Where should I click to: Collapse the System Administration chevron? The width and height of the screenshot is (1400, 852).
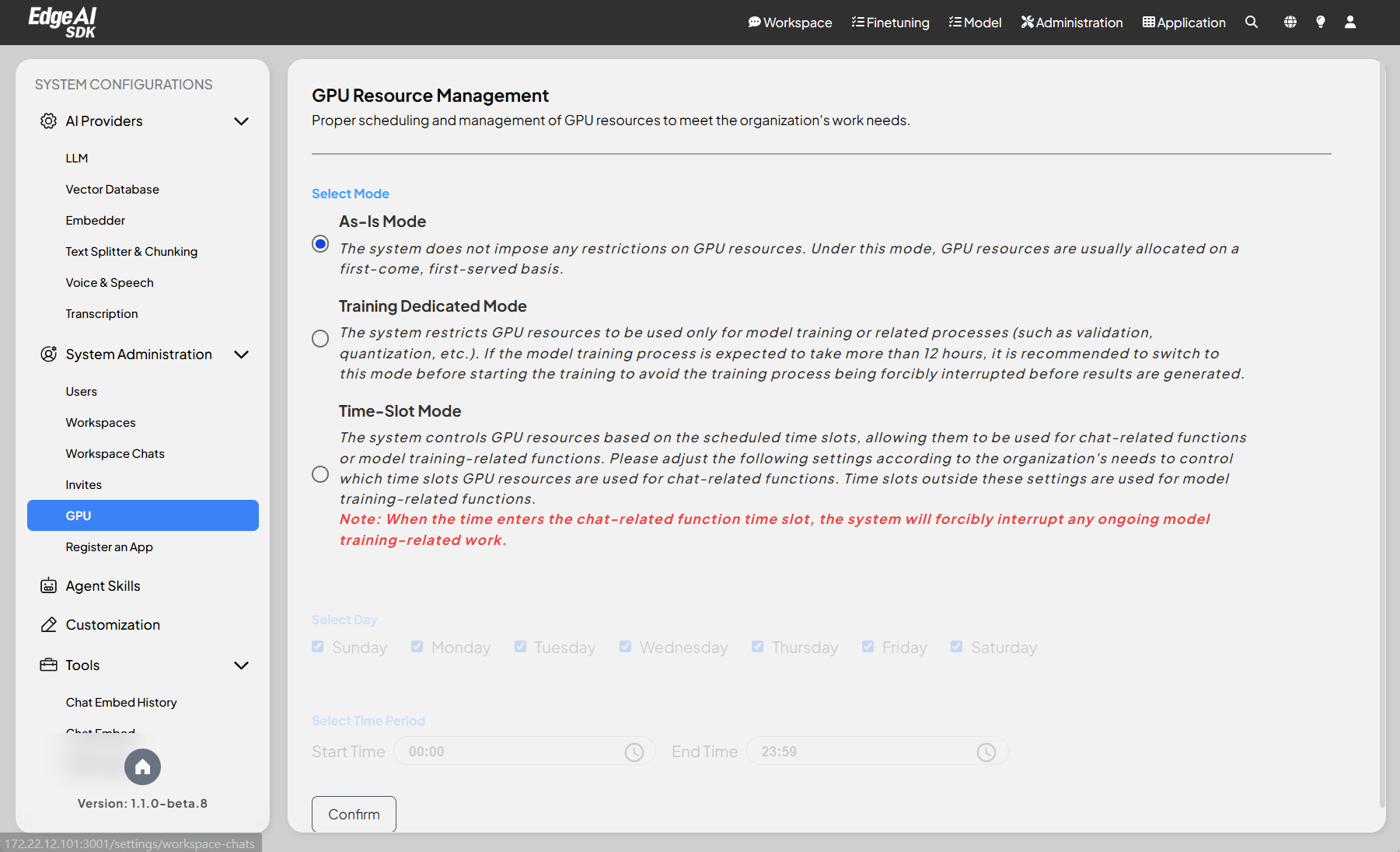[241, 354]
